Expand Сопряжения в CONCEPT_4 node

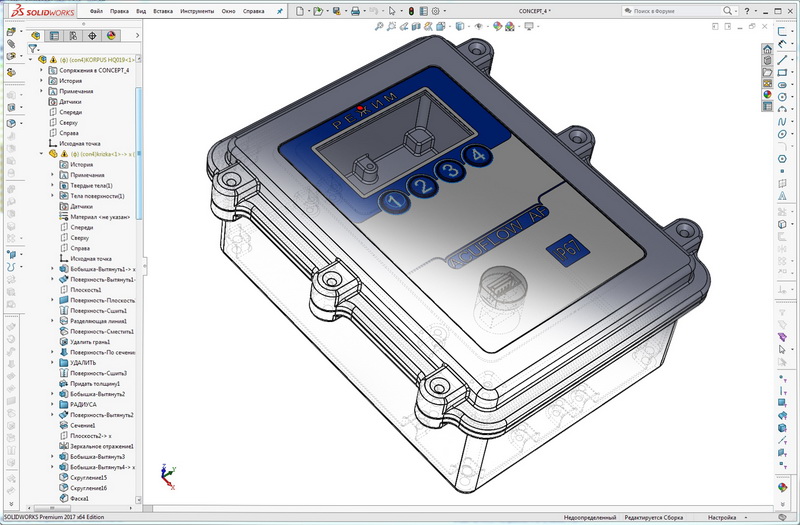tap(41, 70)
